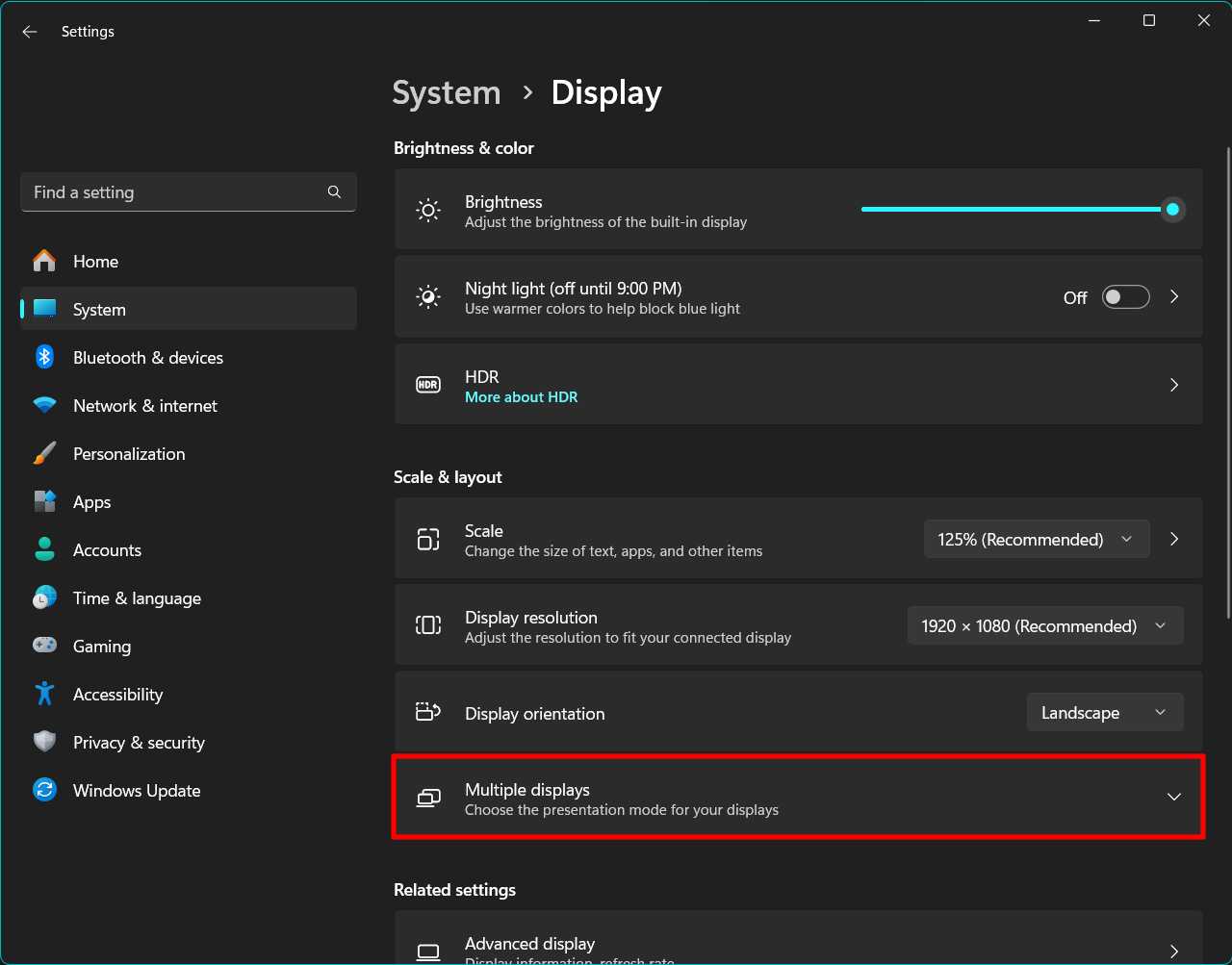Click the Gaming controller icon
The width and height of the screenshot is (1232, 965).
coord(44,646)
